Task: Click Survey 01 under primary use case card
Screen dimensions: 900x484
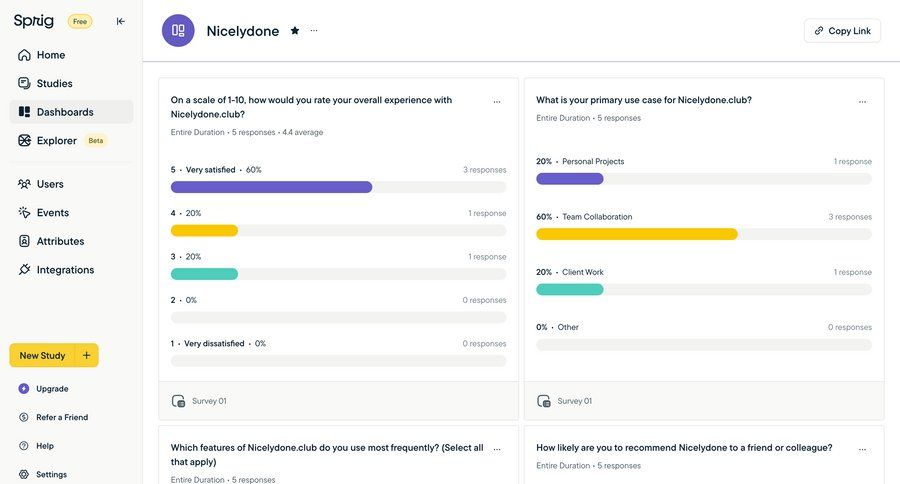Action: 574,401
